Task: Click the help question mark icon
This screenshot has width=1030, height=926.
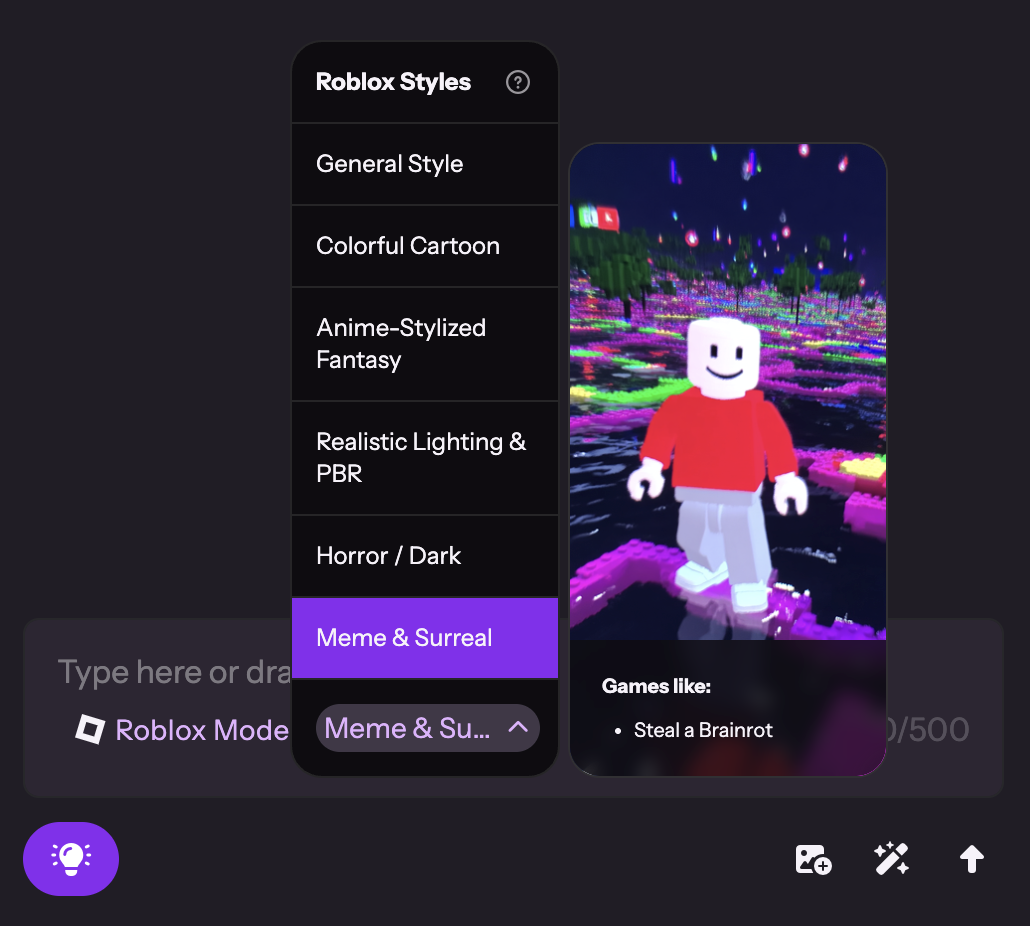Action: pos(518,82)
